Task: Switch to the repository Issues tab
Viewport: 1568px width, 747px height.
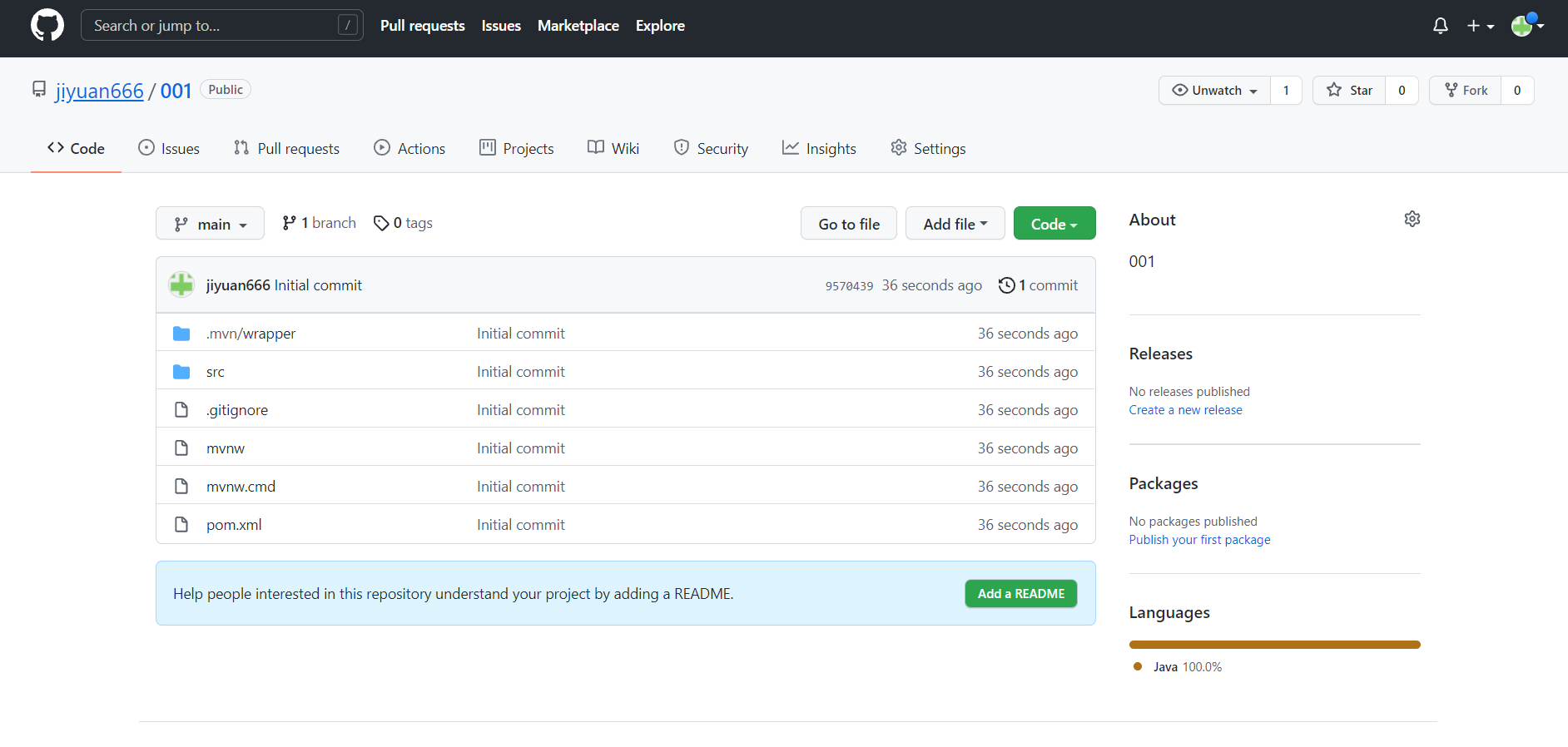Action: click(169, 148)
